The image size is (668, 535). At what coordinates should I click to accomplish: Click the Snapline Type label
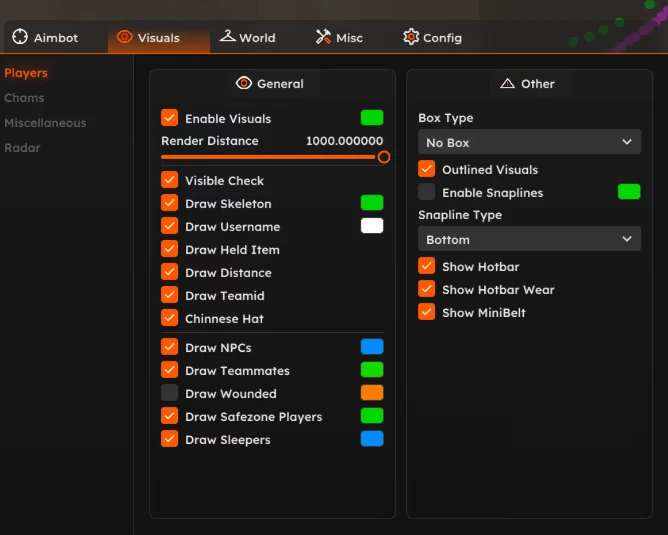460,215
